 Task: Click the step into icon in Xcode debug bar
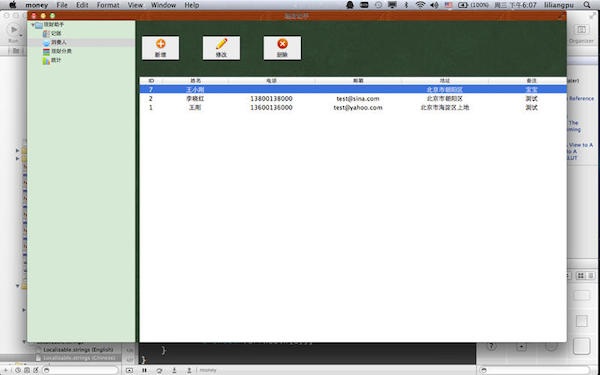[x=174, y=370]
